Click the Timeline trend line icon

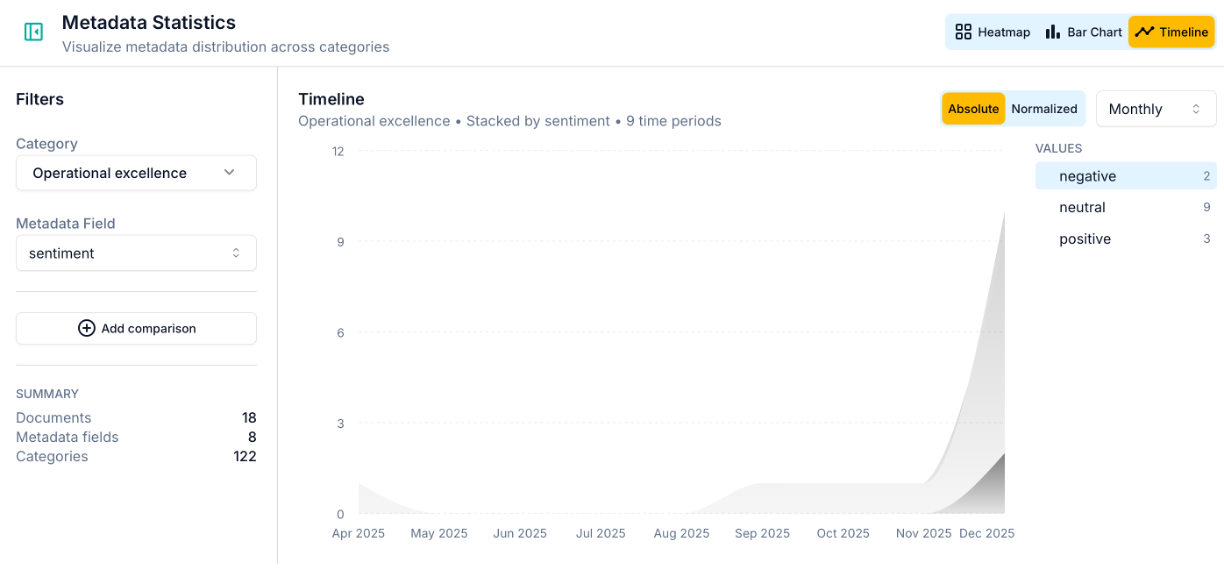(1145, 32)
